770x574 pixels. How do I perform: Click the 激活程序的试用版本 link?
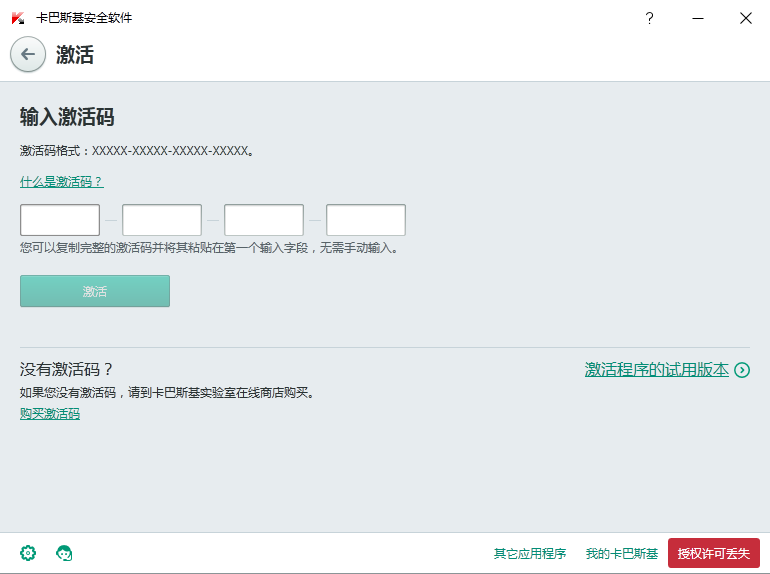[x=656, y=370]
